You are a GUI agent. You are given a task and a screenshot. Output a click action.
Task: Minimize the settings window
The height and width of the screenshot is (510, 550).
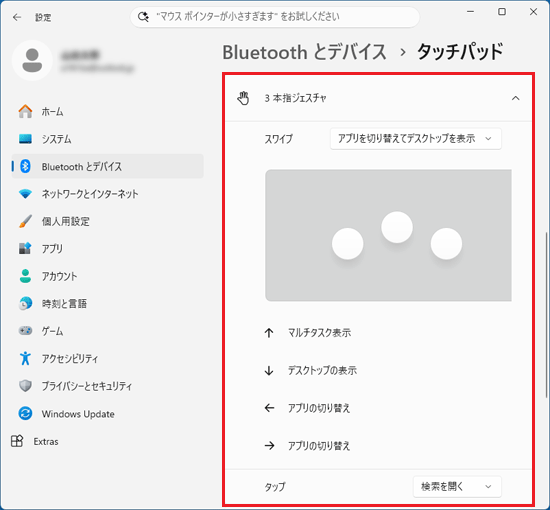point(470,12)
